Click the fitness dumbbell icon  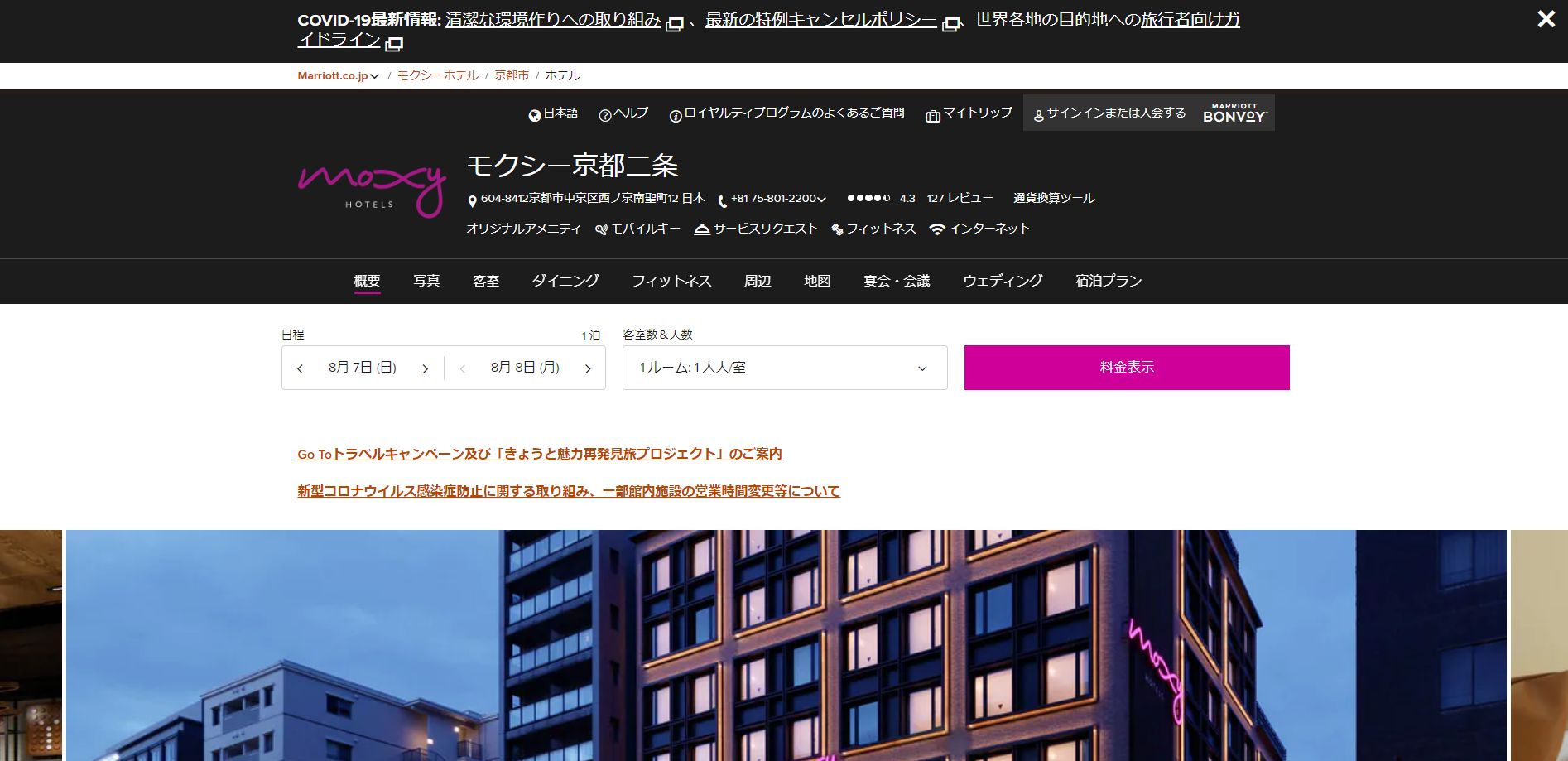click(837, 229)
